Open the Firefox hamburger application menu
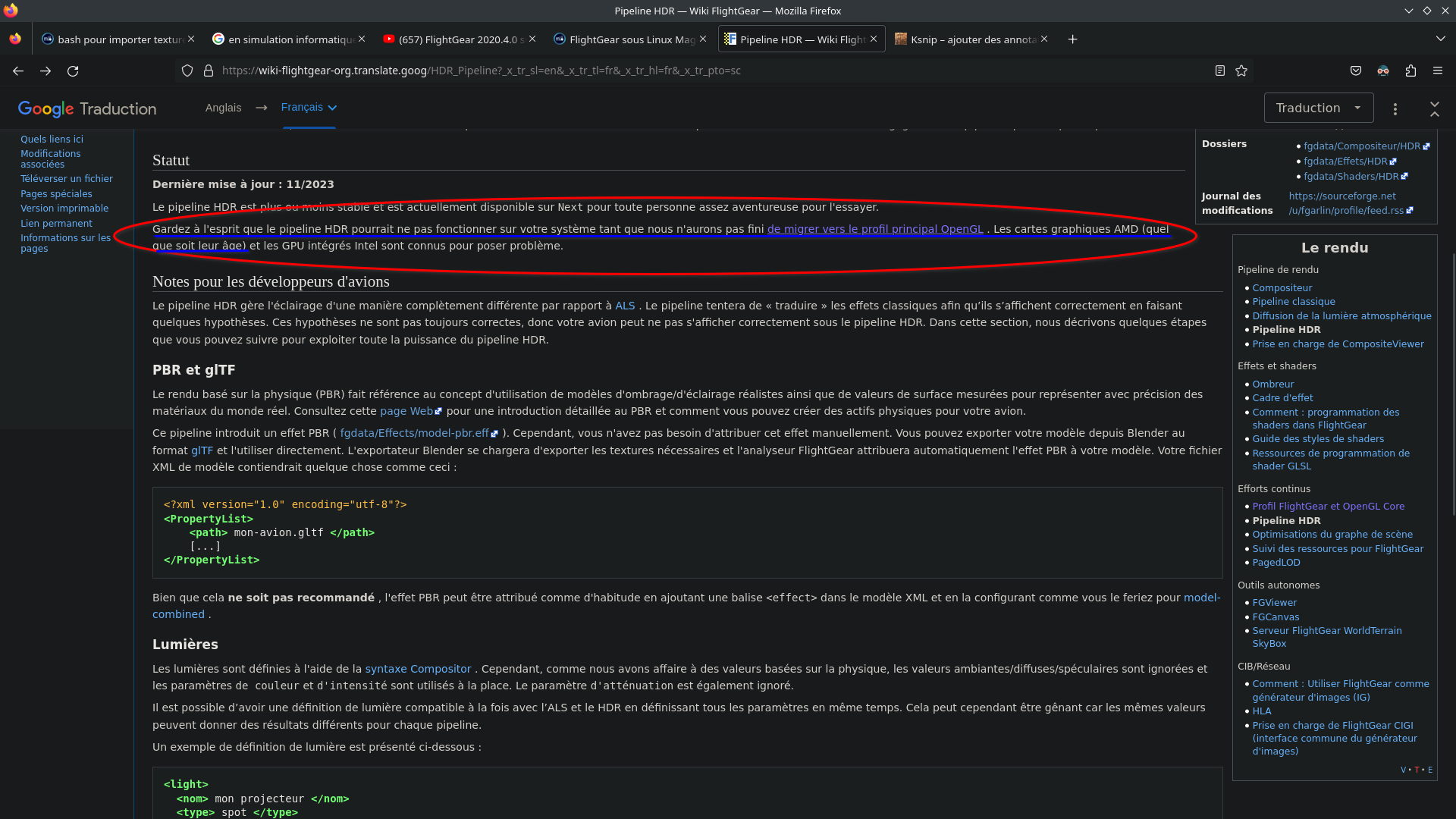This screenshot has height=819, width=1456. tap(1438, 71)
